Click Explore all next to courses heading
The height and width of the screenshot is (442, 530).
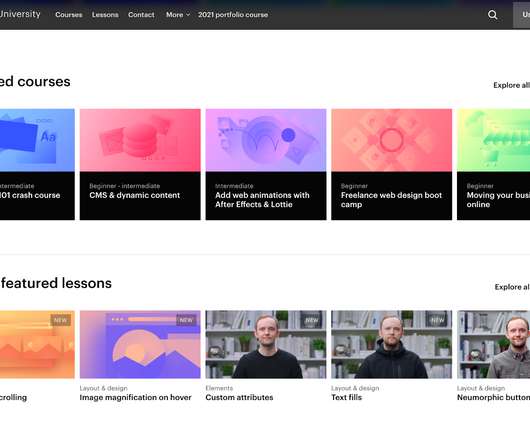511,85
